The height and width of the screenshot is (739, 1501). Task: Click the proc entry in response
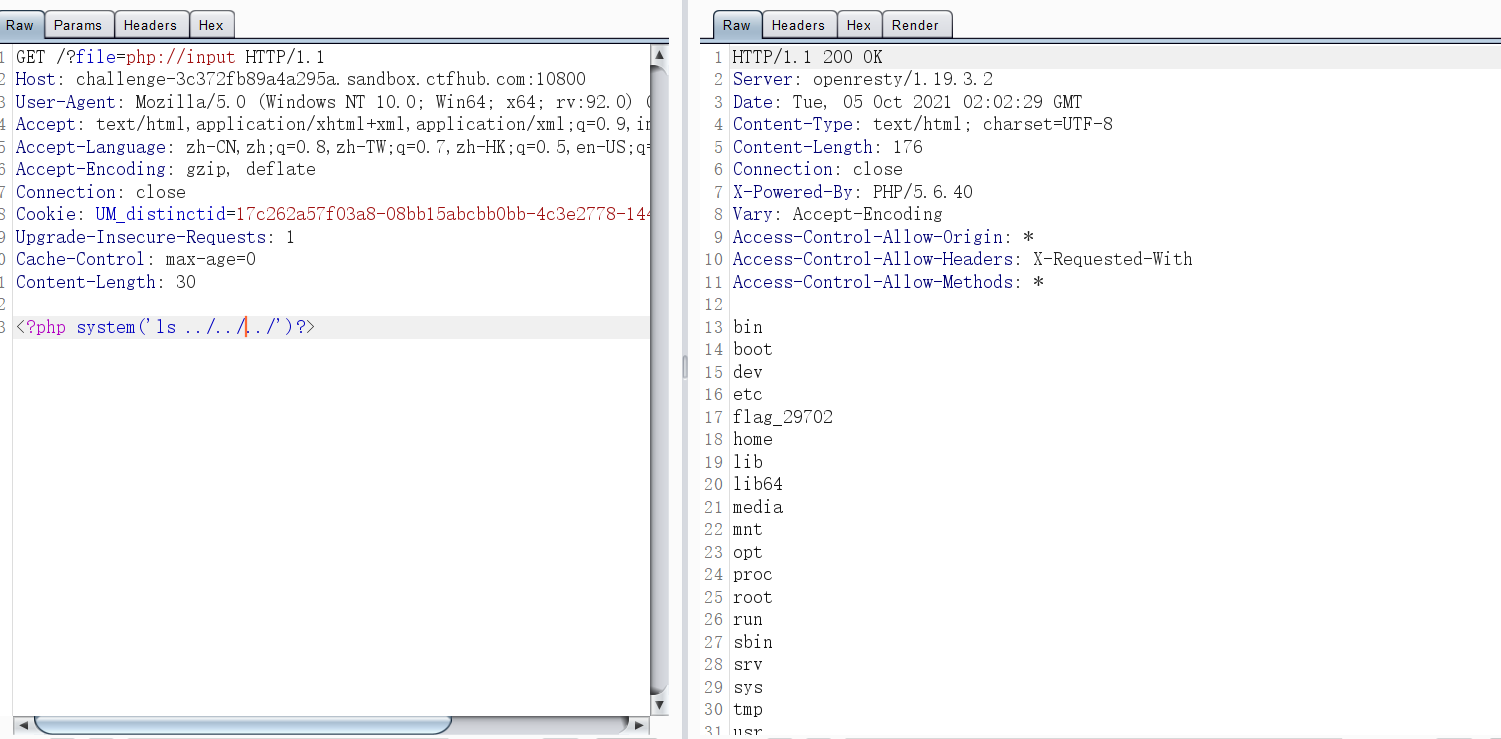click(x=753, y=574)
